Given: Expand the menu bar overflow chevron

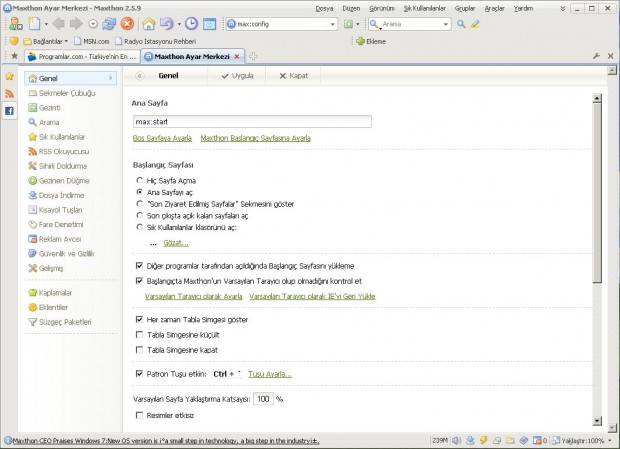Looking at the screenshot, I should [x=562, y=8].
